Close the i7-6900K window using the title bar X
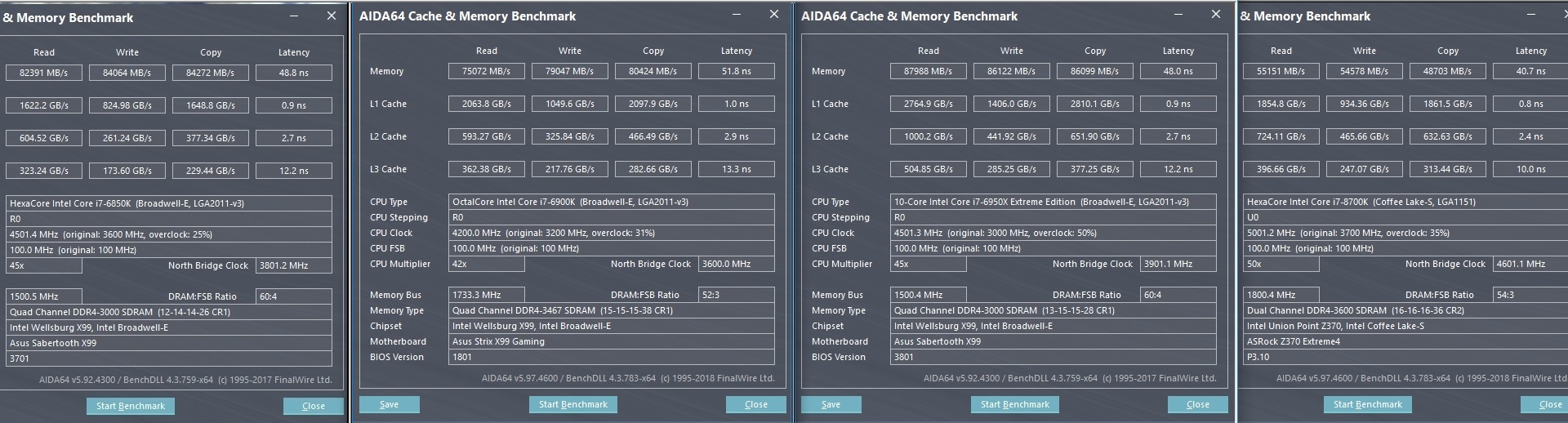Image resolution: width=1568 pixels, height=423 pixels. click(x=774, y=15)
